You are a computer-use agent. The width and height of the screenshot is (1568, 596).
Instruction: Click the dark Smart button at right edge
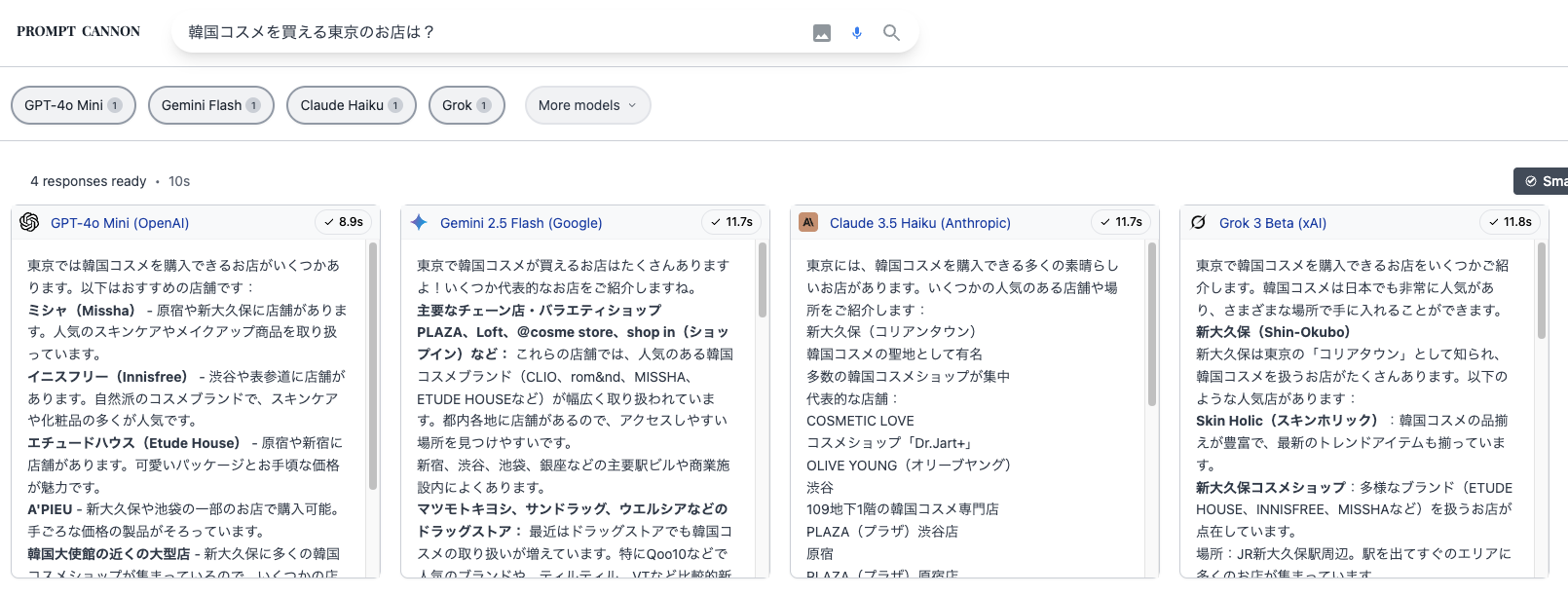pyautogui.click(x=1541, y=181)
